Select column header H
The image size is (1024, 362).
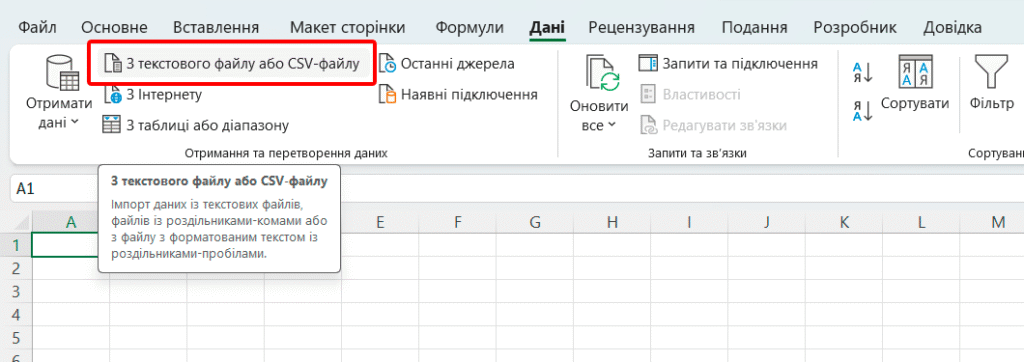coord(611,222)
